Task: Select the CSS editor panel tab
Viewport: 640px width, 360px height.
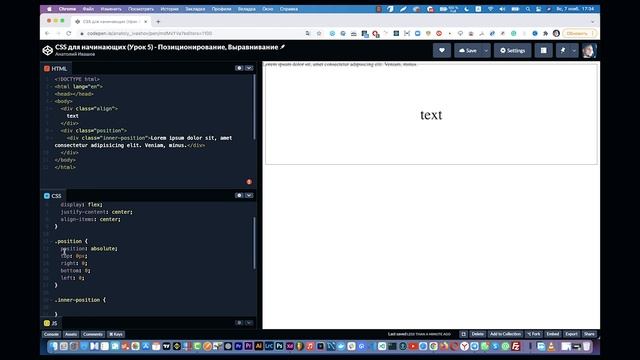Action: (x=53, y=196)
